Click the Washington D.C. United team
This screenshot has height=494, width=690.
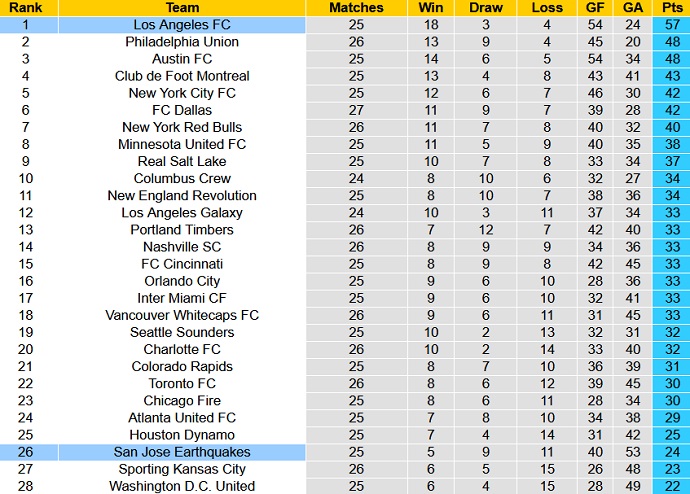182,486
